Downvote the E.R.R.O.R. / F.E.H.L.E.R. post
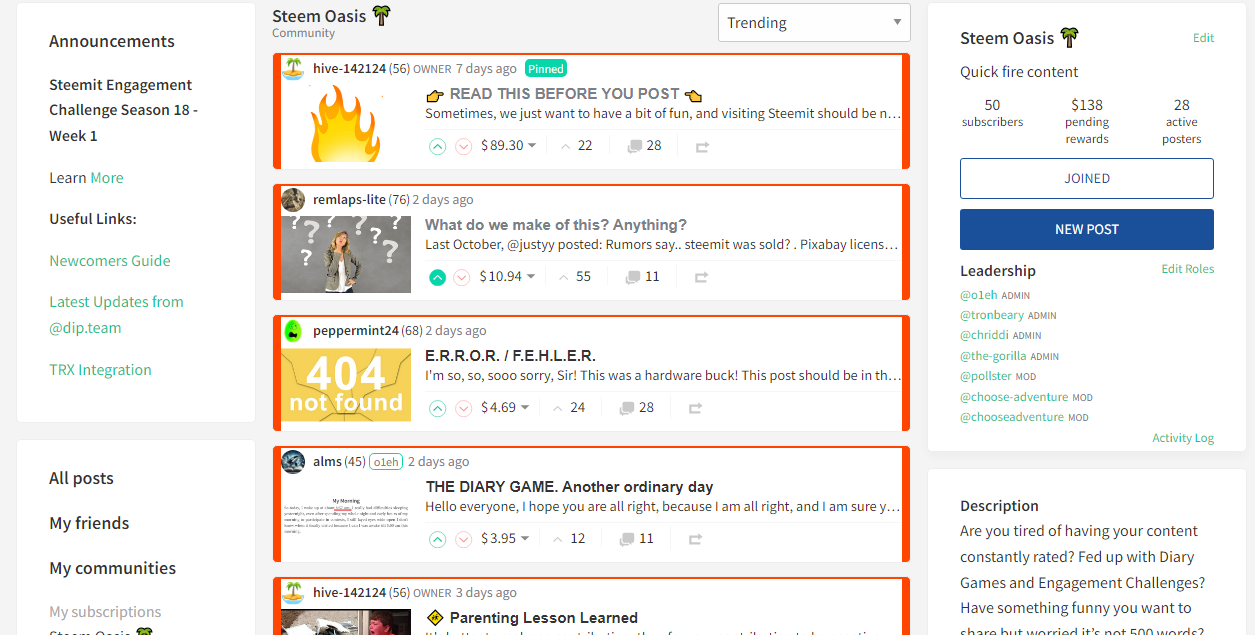 (463, 408)
